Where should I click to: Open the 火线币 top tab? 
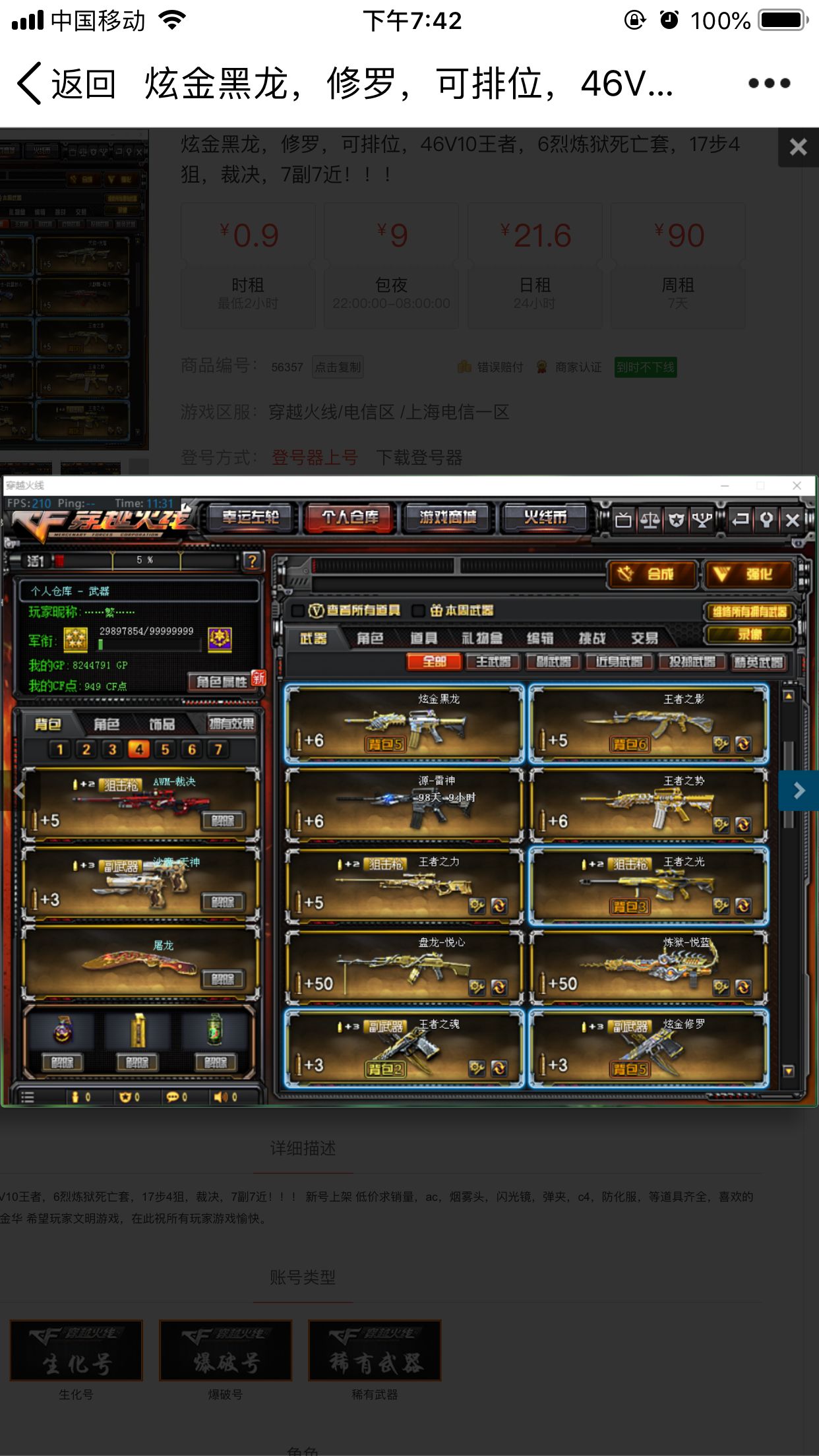coord(545,518)
